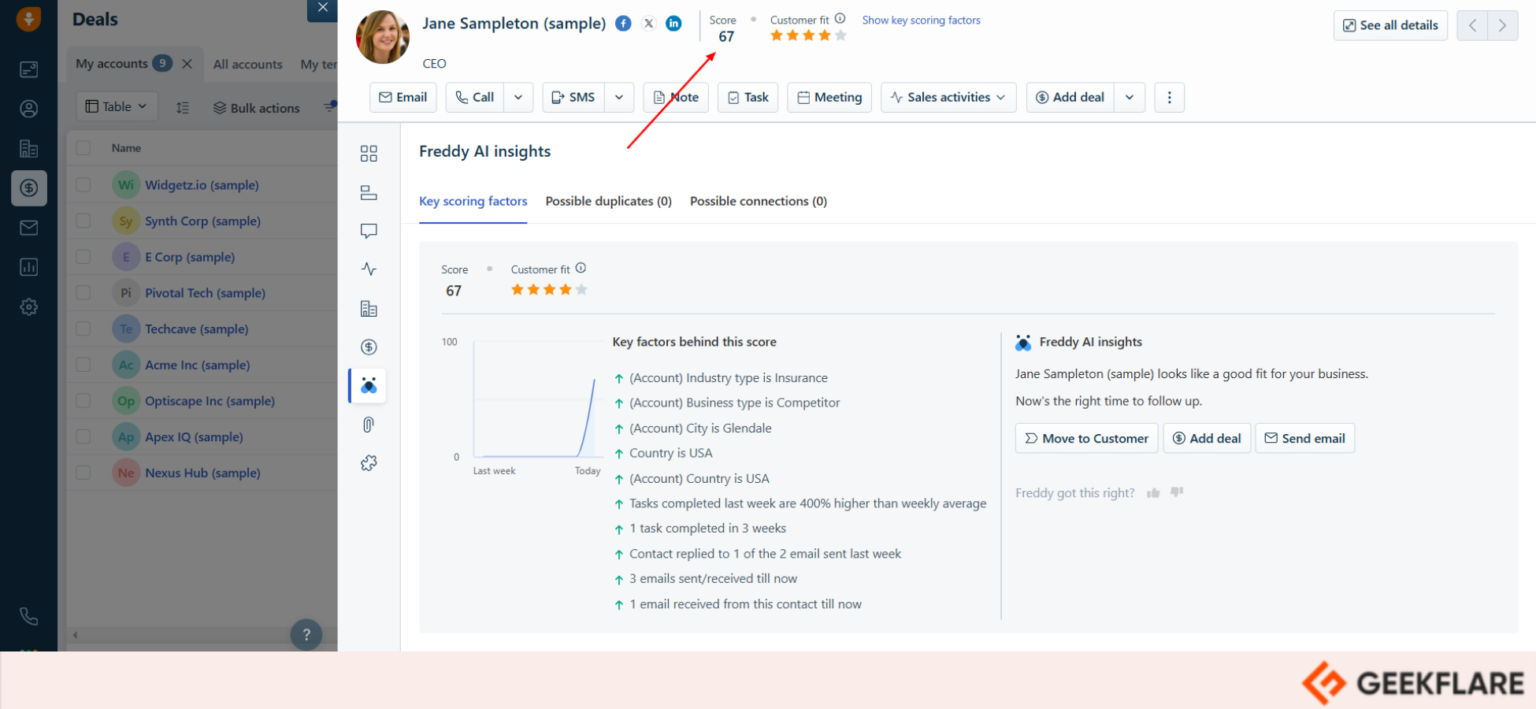Check the box for Optiscape Inc (sample)
Screen dimensions: 1536x709
[83, 401]
